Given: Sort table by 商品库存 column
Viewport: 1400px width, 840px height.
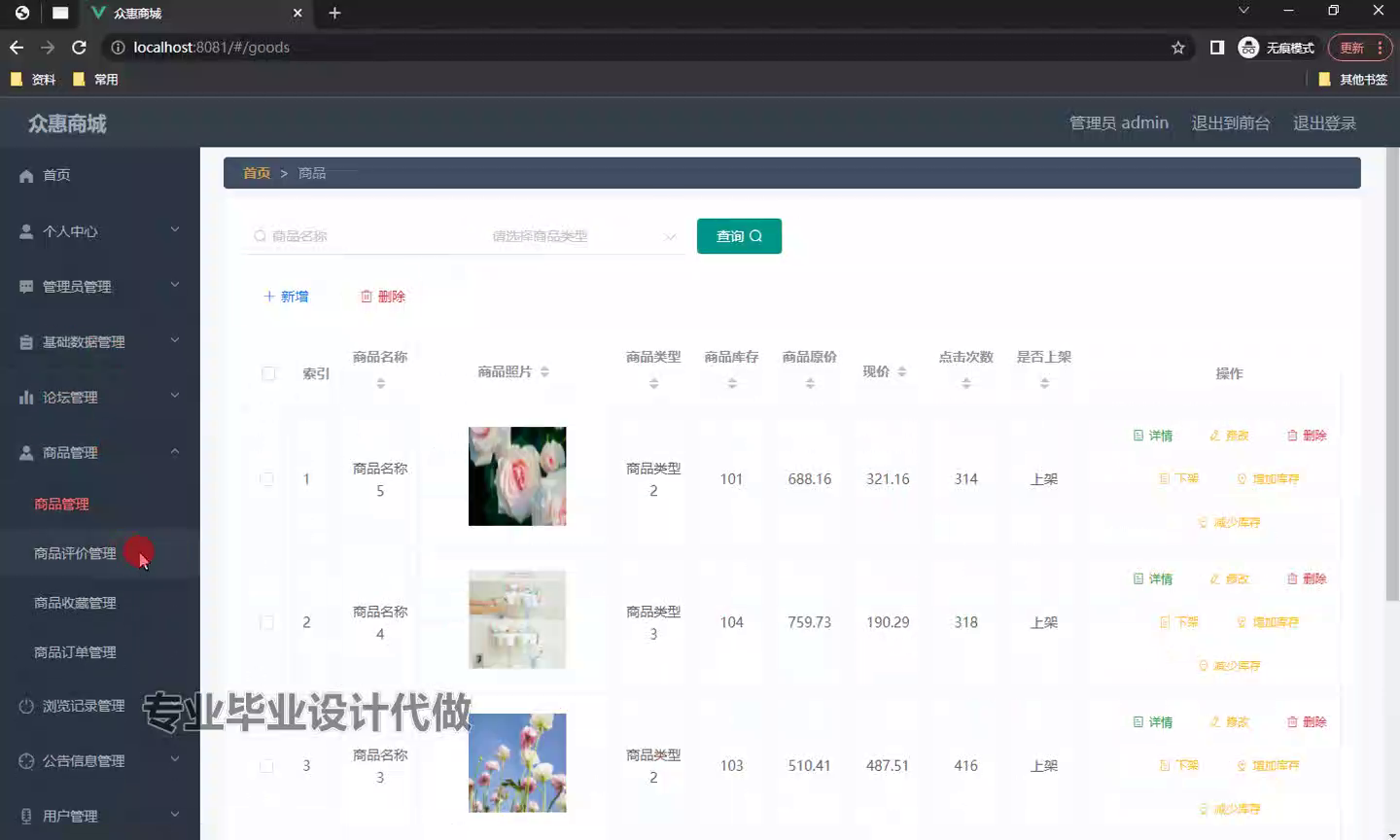Looking at the screenshot, I should coord(732,383).
